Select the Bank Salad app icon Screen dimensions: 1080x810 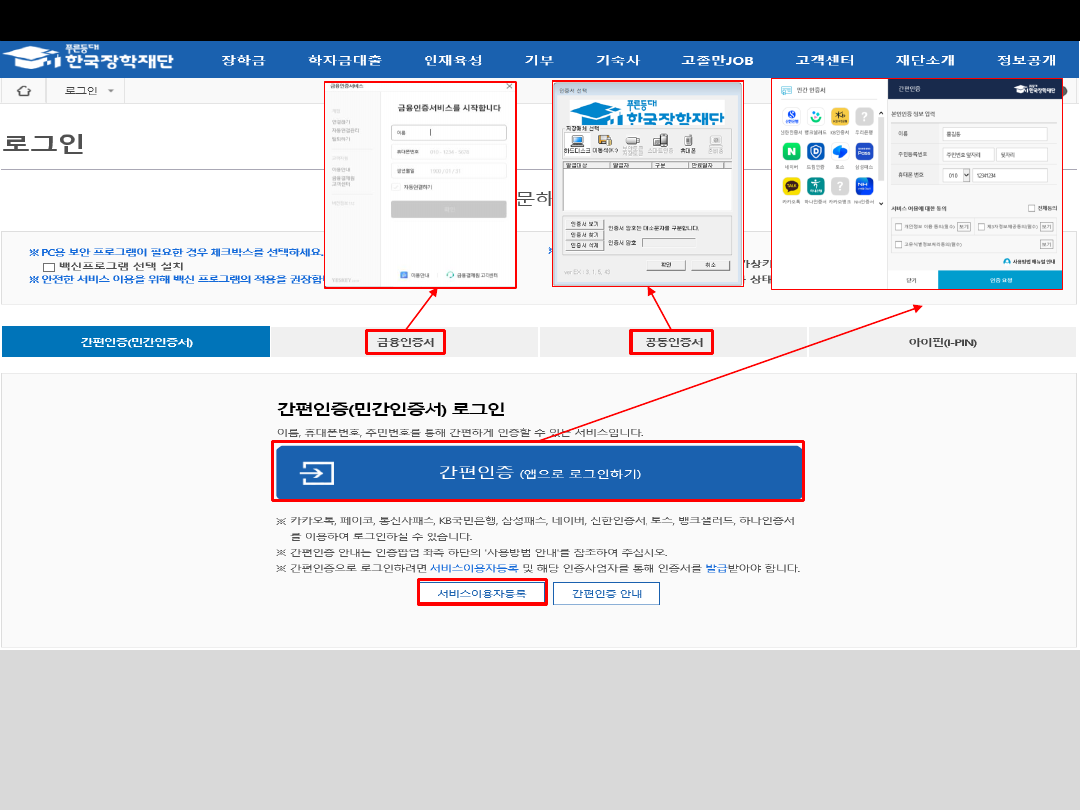(x=816, y=116)
